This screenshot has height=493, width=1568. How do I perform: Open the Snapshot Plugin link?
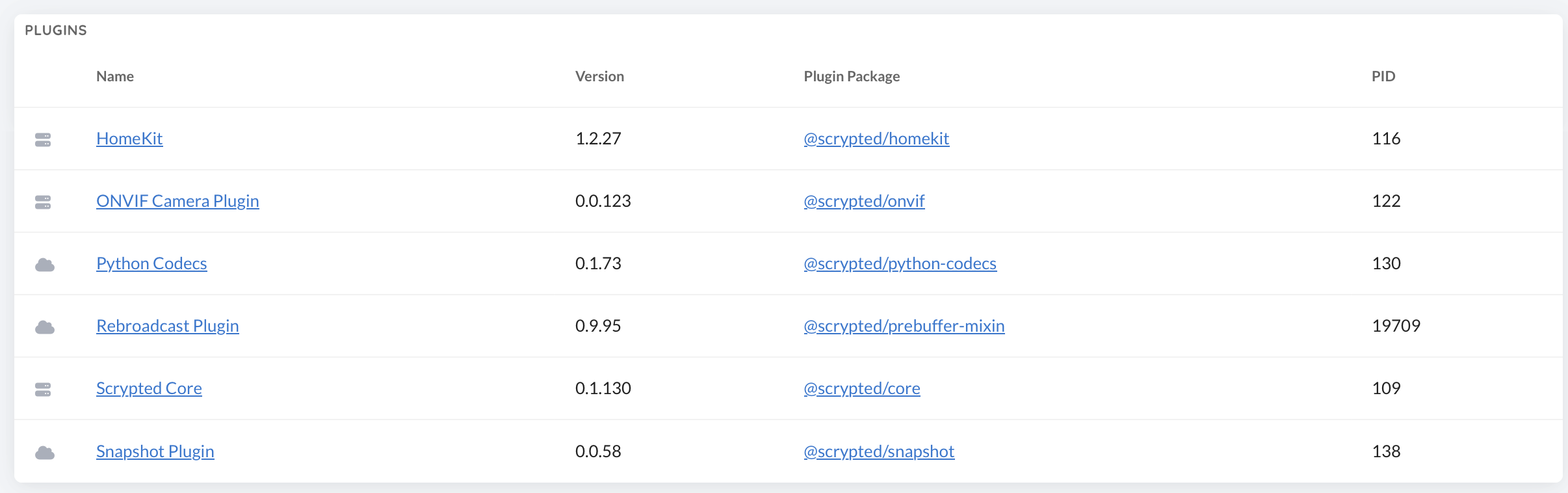tap(155, 451)
